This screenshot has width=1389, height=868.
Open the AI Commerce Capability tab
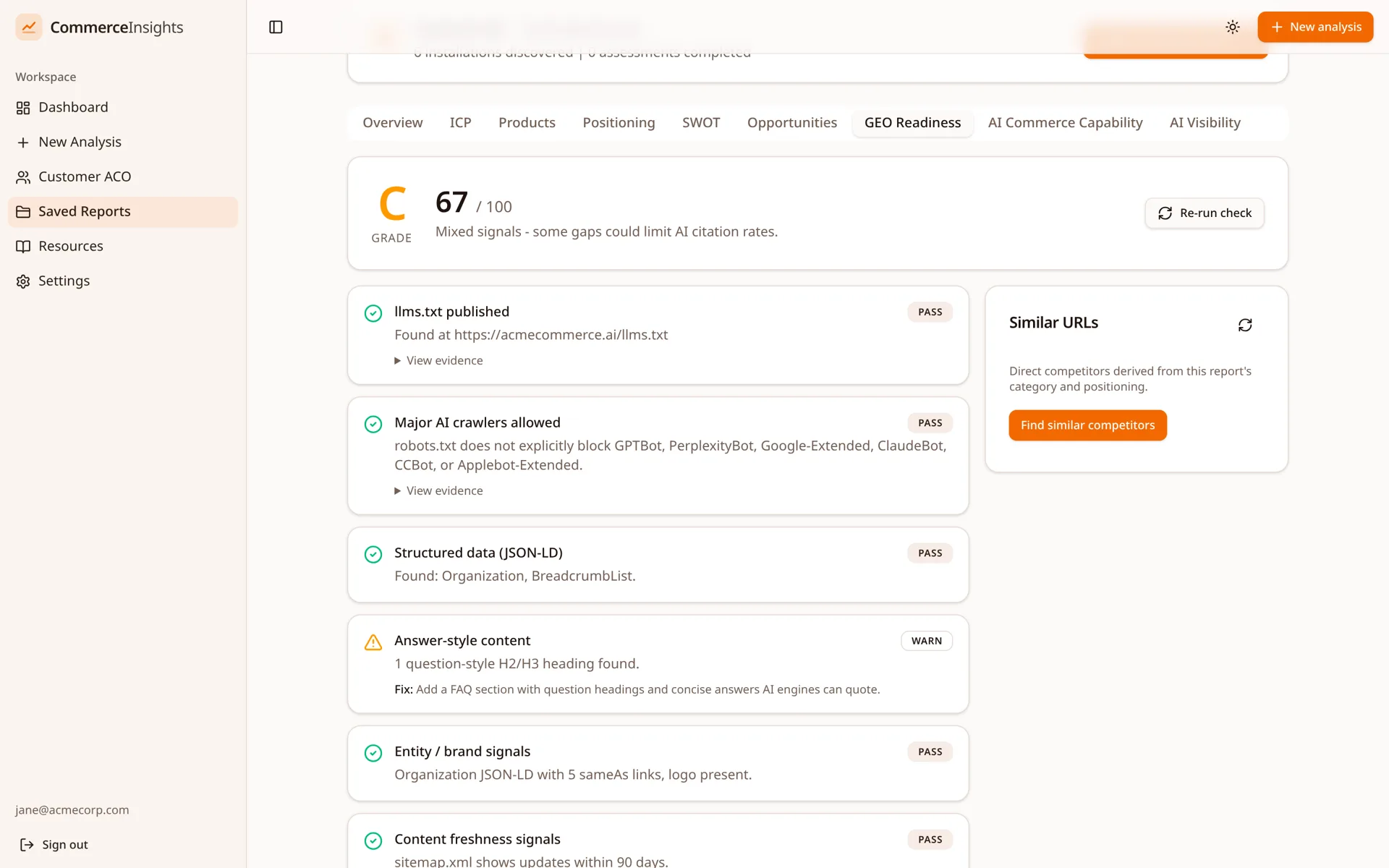pyautogui.click(x=1065, y=123)
